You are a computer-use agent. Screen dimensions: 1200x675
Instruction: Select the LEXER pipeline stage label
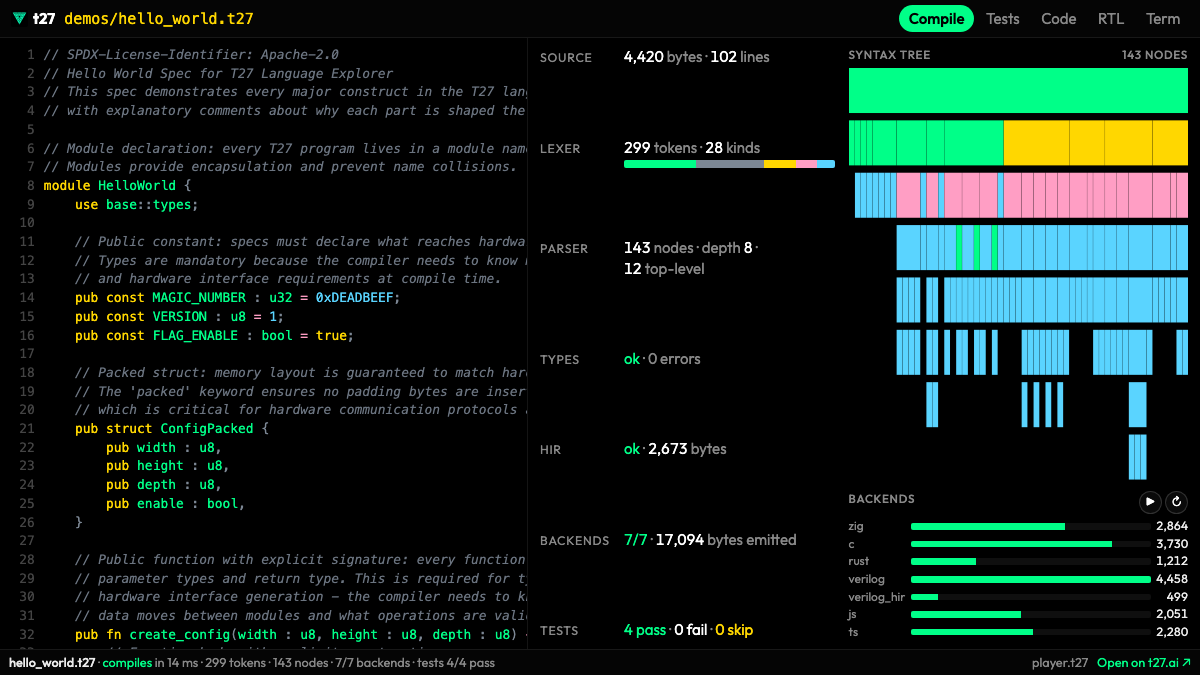[x=560, y=149]
